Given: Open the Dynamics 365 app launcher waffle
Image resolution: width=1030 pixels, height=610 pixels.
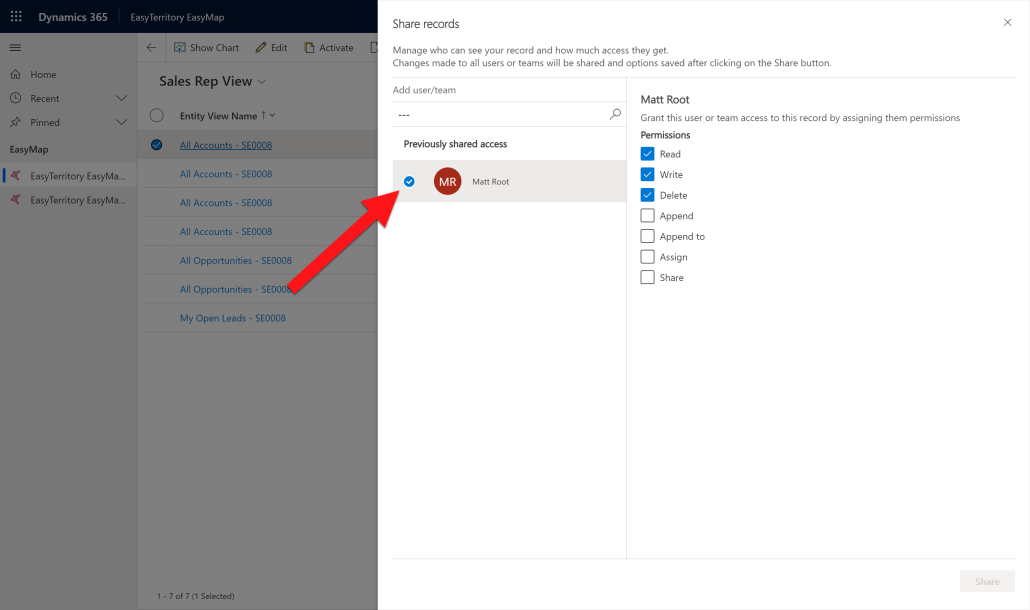Looking at the screenshot, I should [x=14, y=16].
